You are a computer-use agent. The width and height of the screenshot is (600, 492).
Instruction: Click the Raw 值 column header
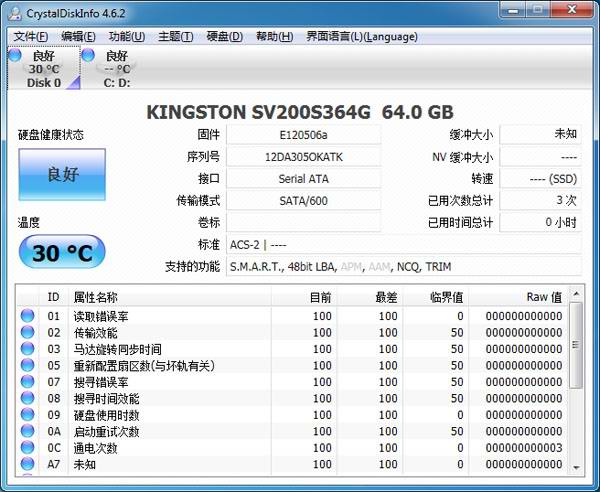(x=544, y=297)
